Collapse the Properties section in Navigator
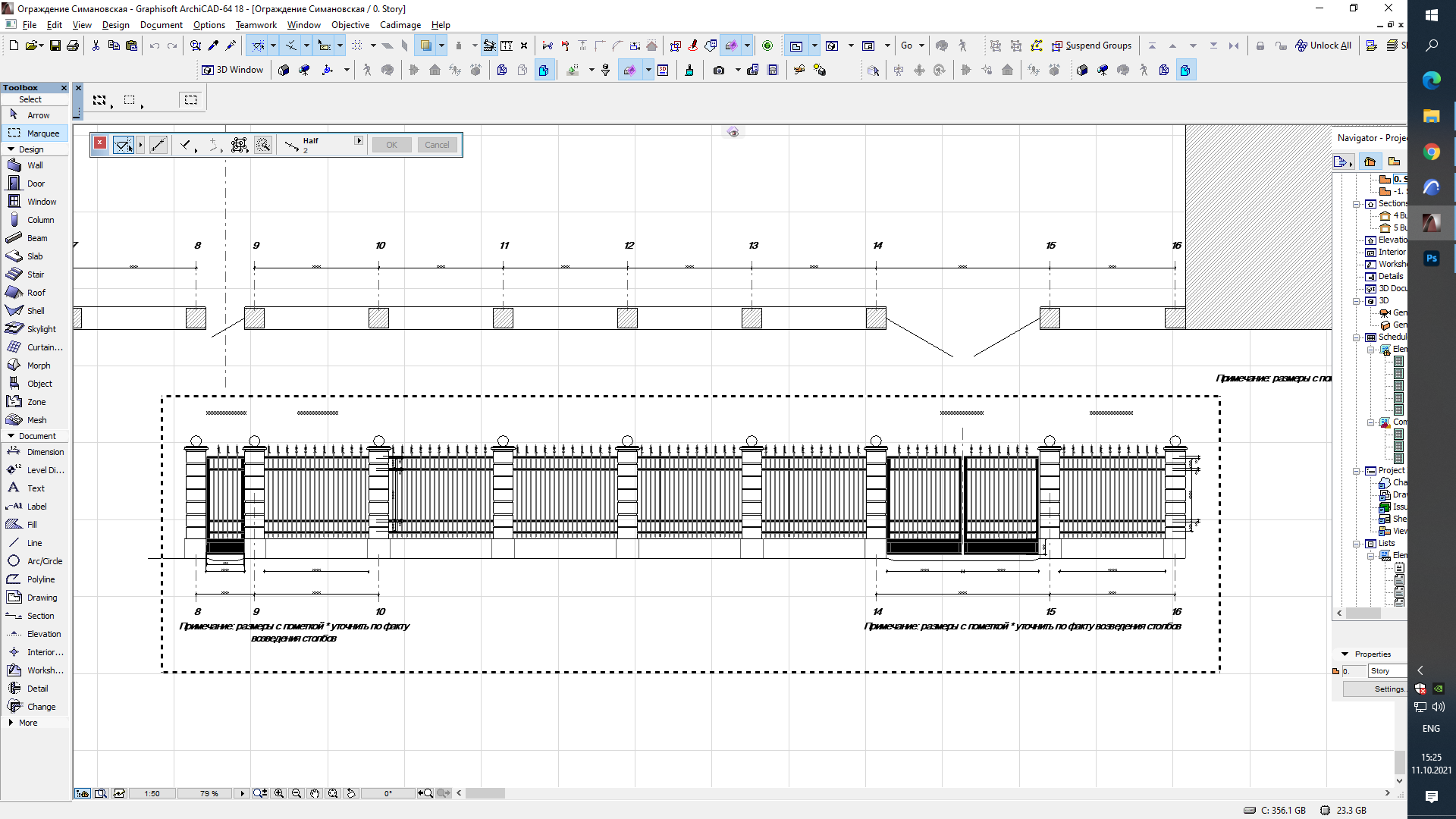Screen dimensions: 1456x819 tap(1345, 654)
